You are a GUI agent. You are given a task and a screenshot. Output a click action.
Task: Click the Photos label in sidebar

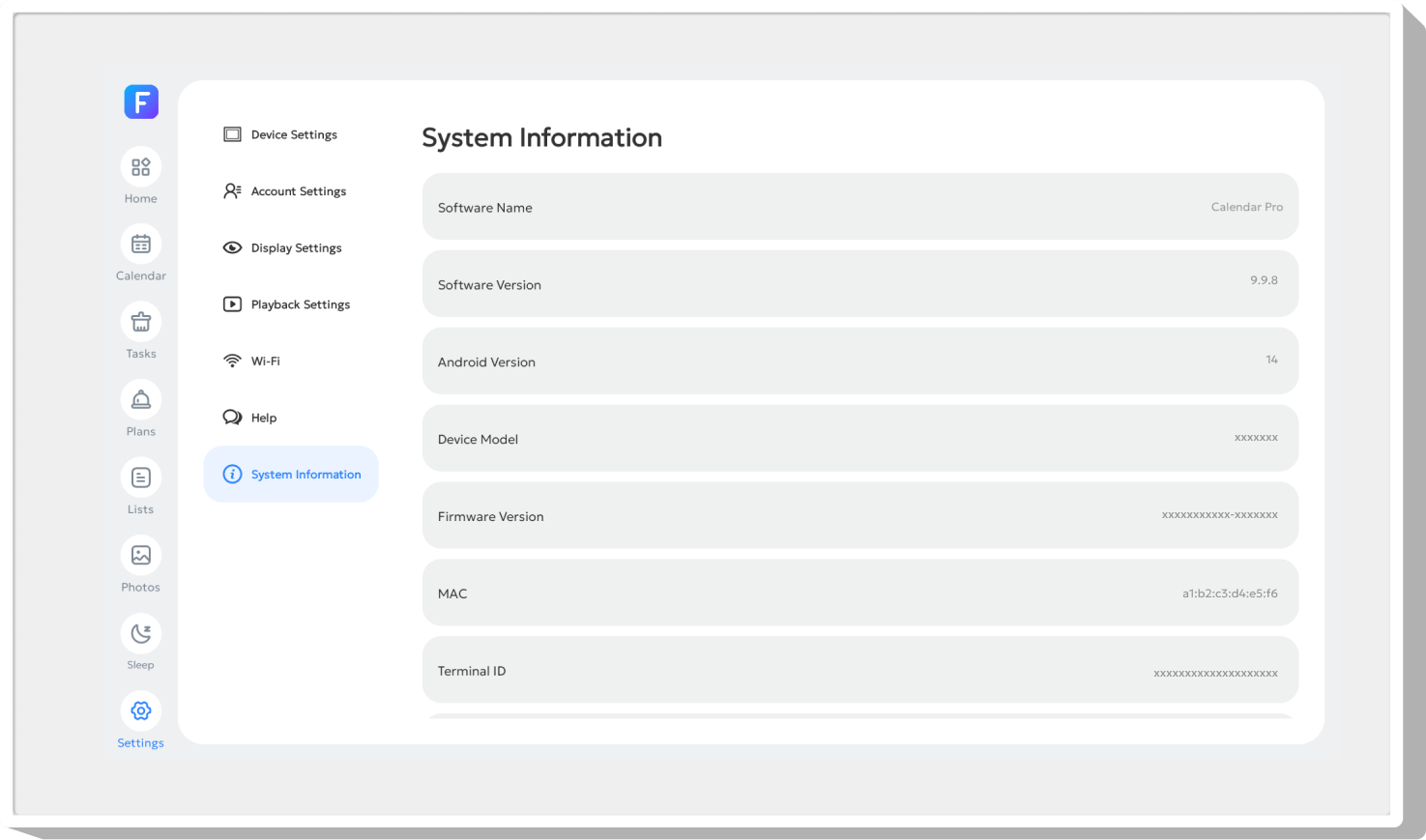[141, 588]
